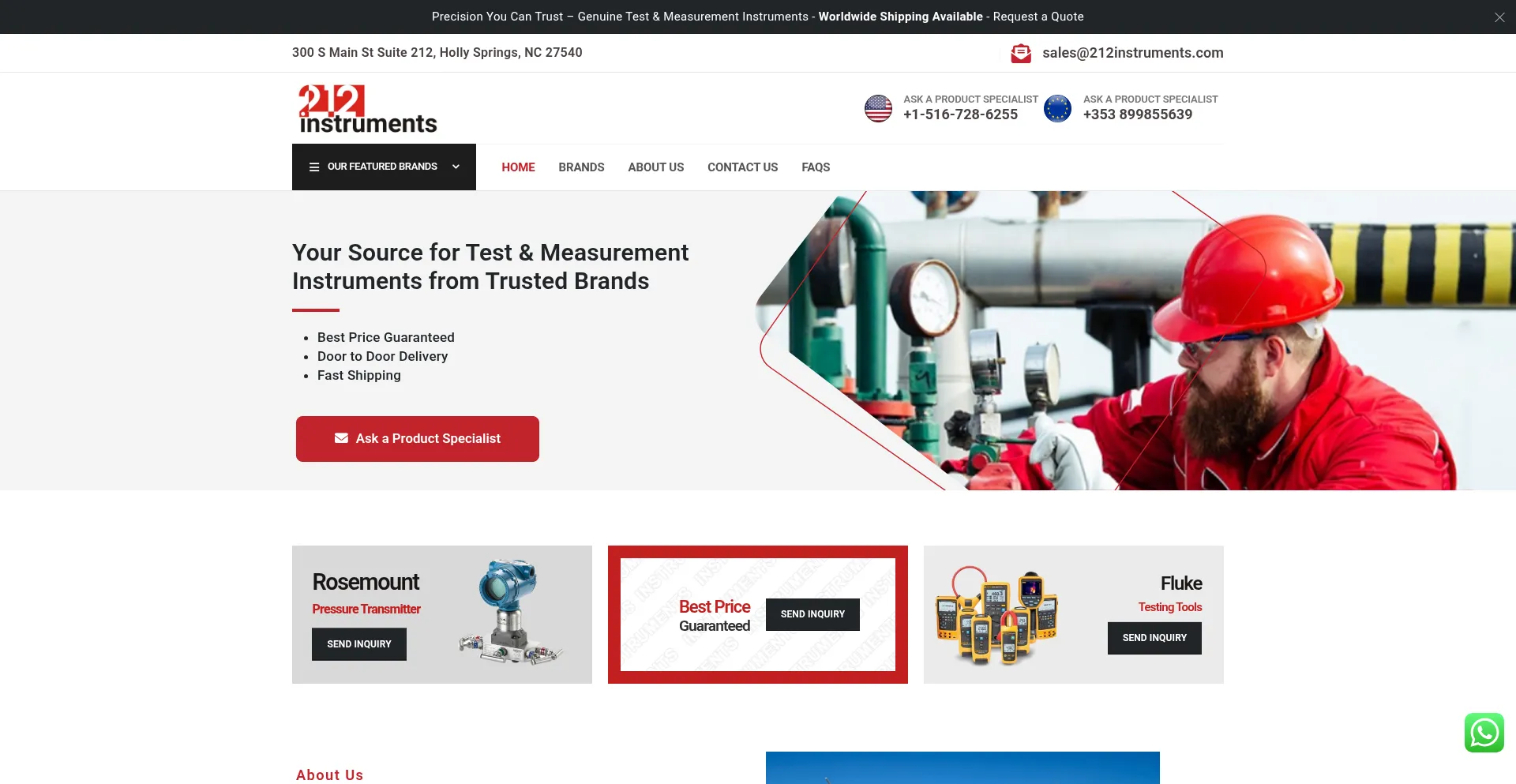
Task: Click hamburger icon in Our Featured Brands
Action: coord(314,167)
